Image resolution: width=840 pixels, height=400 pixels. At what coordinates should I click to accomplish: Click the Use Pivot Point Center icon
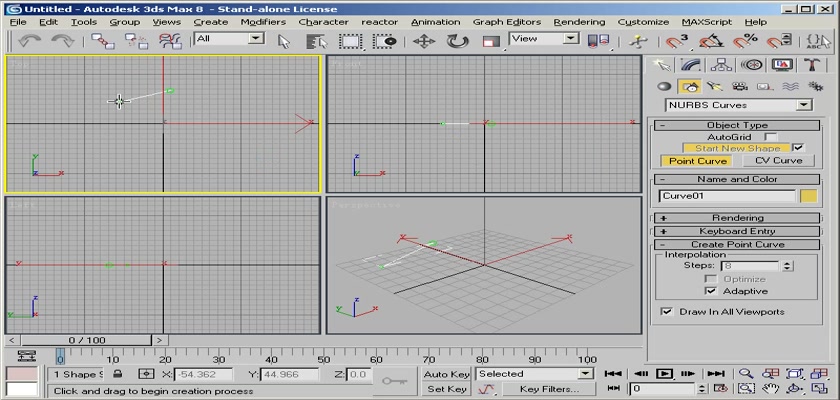pos(598,41)
